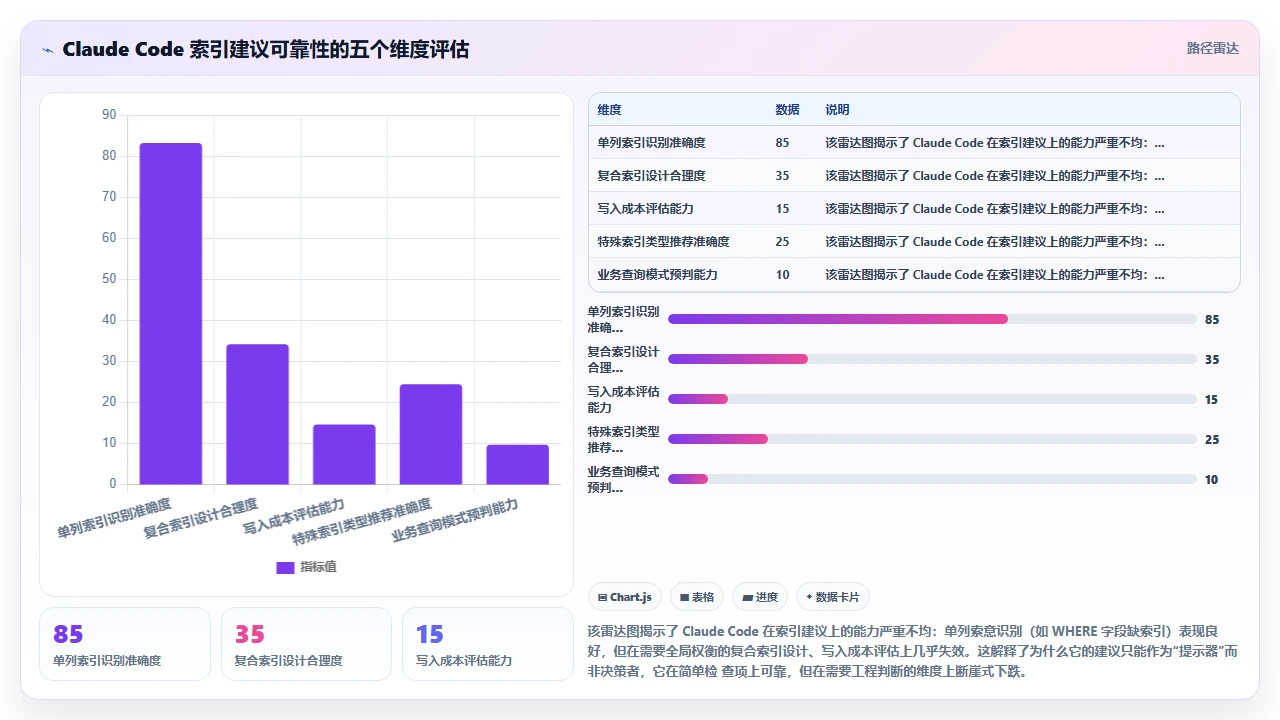
Task: Click the 单列索引识别准确度 bar in chart
Action: pyautogui.click(x=170, y=314)
